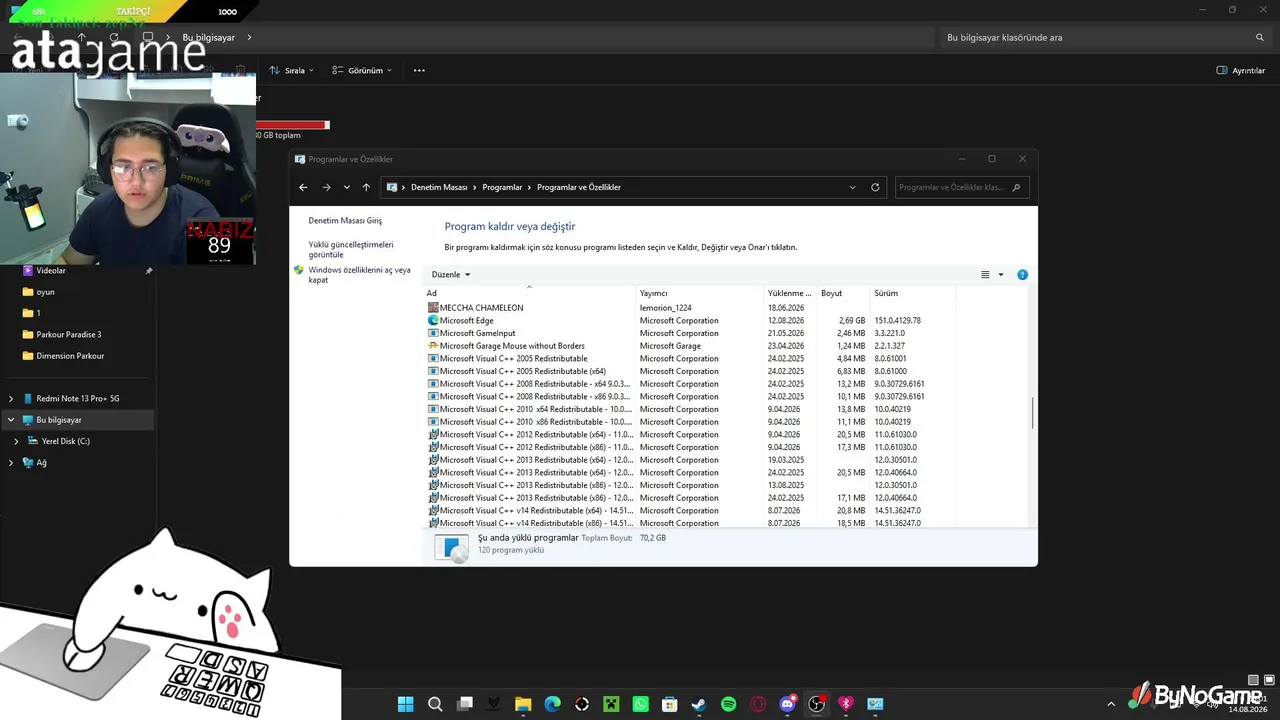
Task: Select Videolar folder in sidebar
Action: 78,271
